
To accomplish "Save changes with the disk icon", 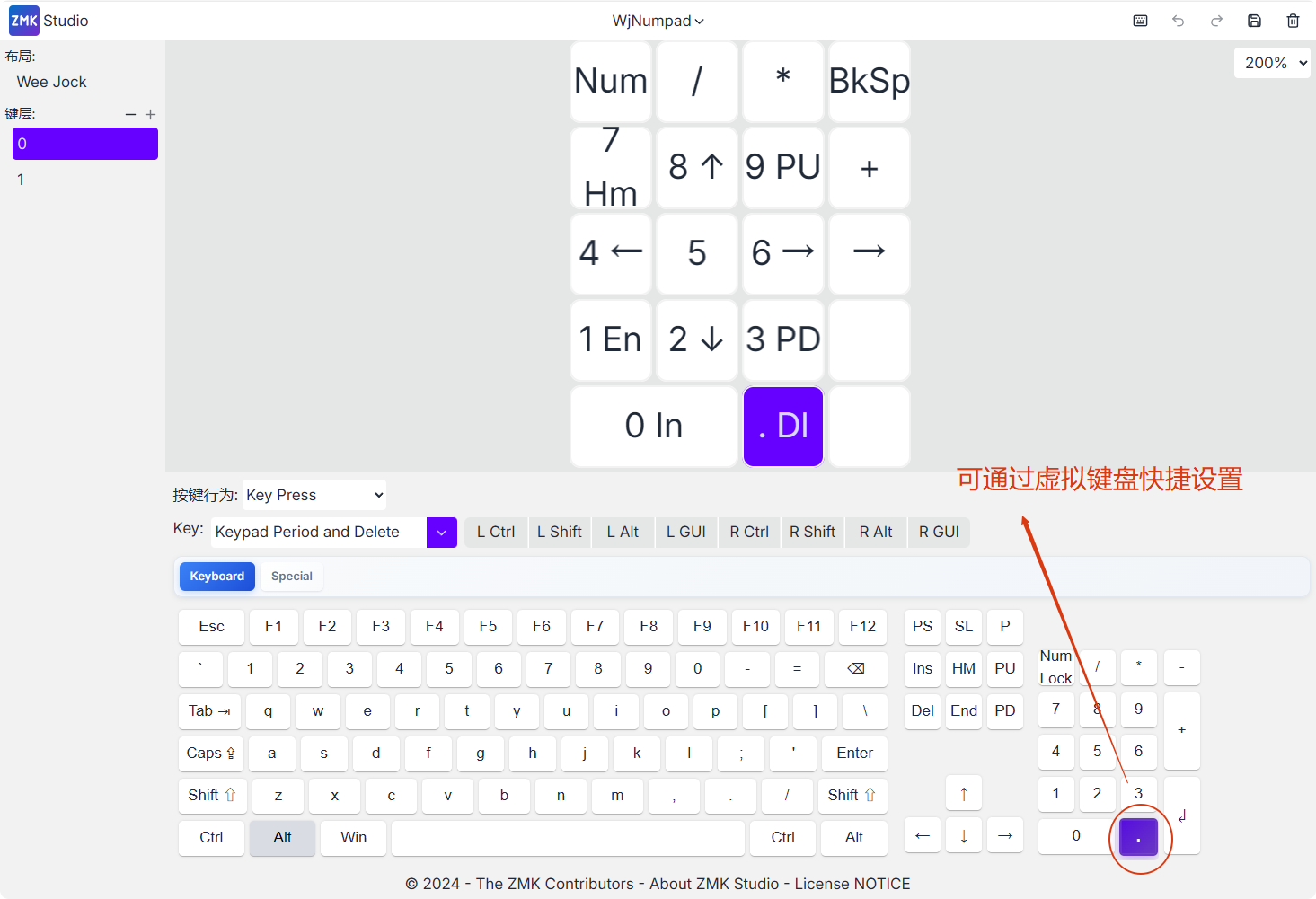I will pos(1255,21).
